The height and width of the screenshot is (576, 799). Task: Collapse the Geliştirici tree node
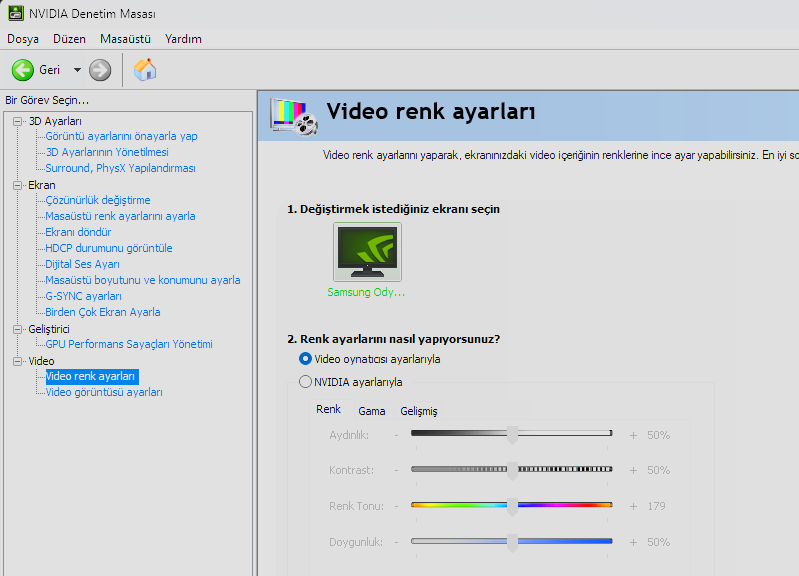pos(17,329)
